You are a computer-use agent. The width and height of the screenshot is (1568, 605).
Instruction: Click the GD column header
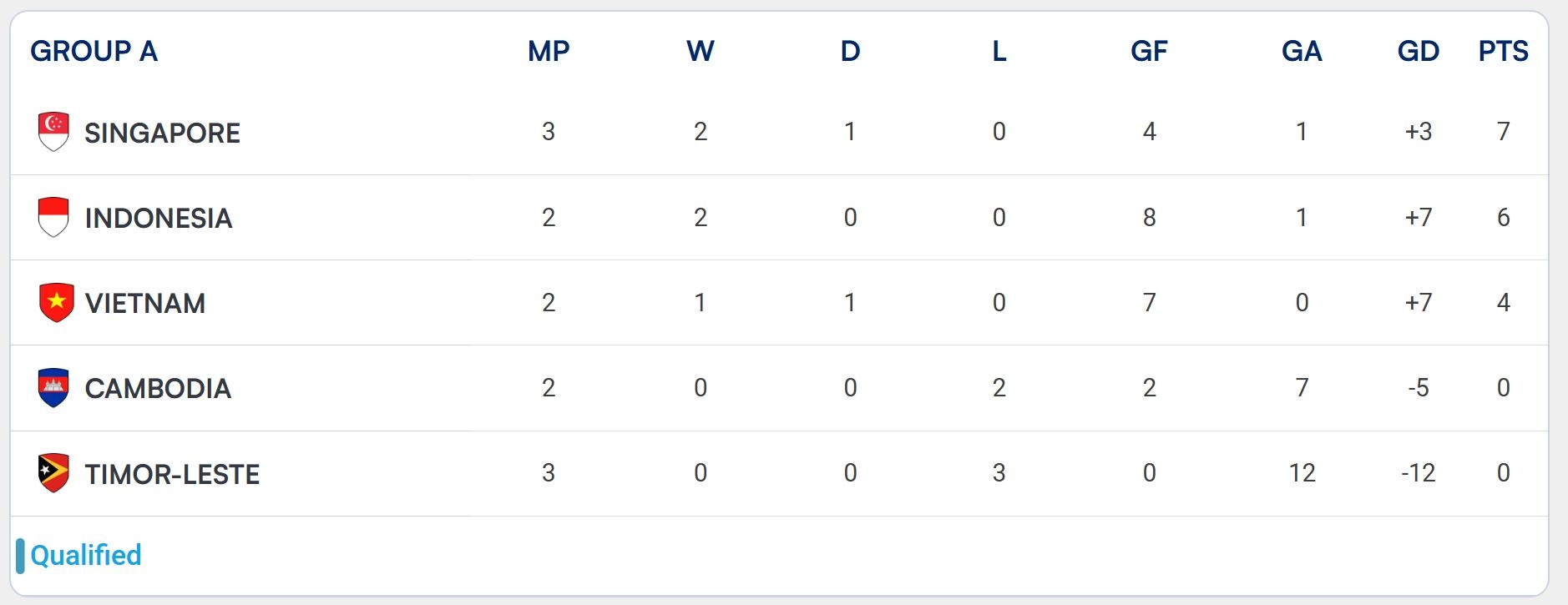tap(1419, 51)
